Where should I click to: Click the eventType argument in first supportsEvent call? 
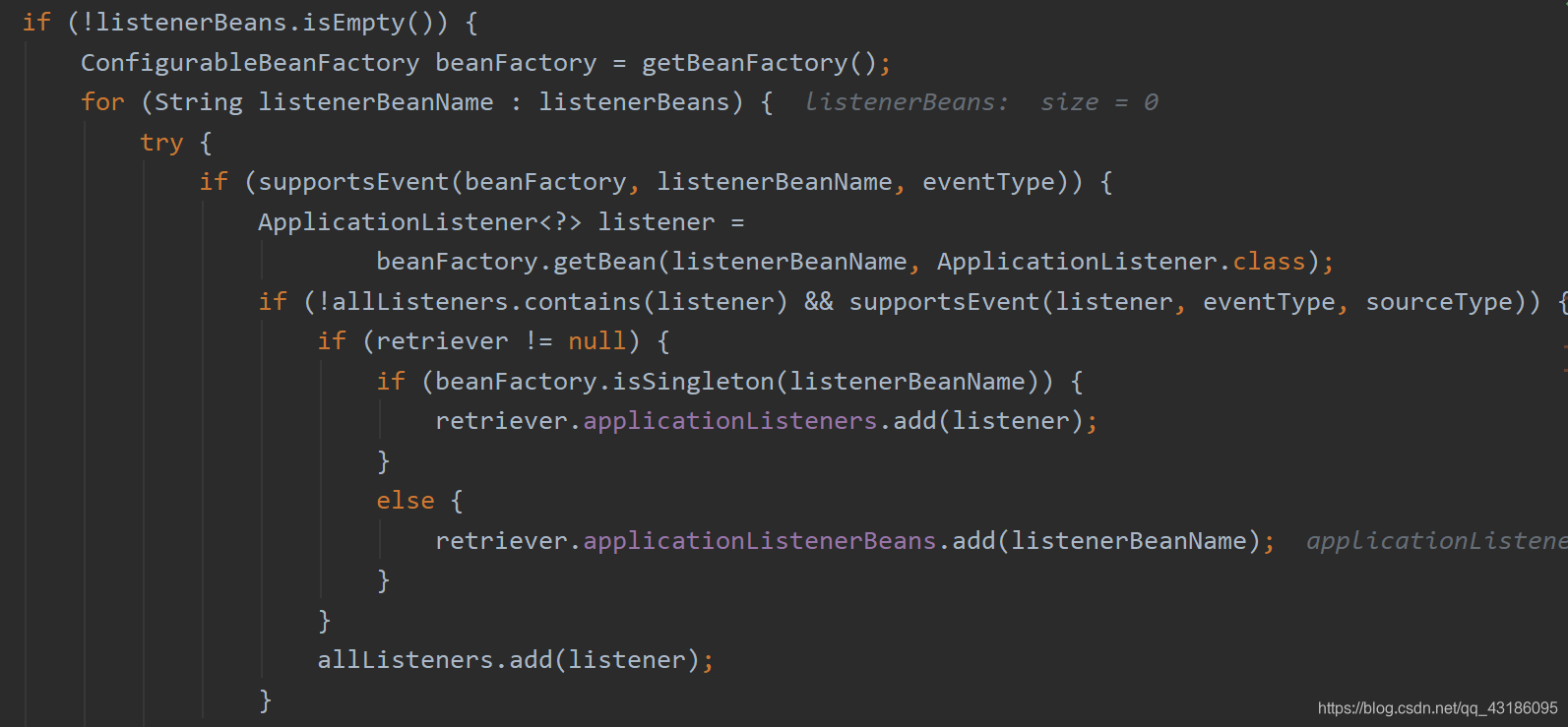[x=988, y=182]
